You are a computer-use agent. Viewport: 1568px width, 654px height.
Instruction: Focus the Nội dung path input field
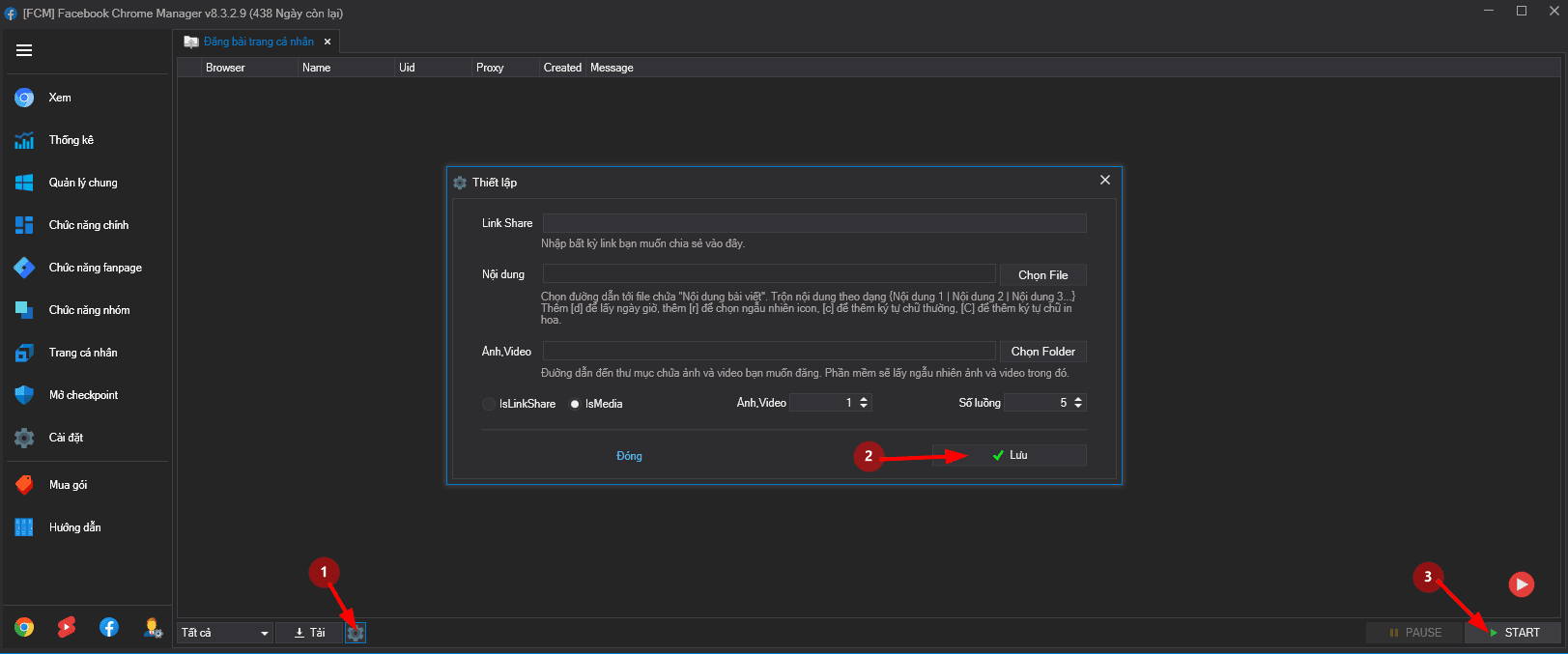(x=769, y=273)
